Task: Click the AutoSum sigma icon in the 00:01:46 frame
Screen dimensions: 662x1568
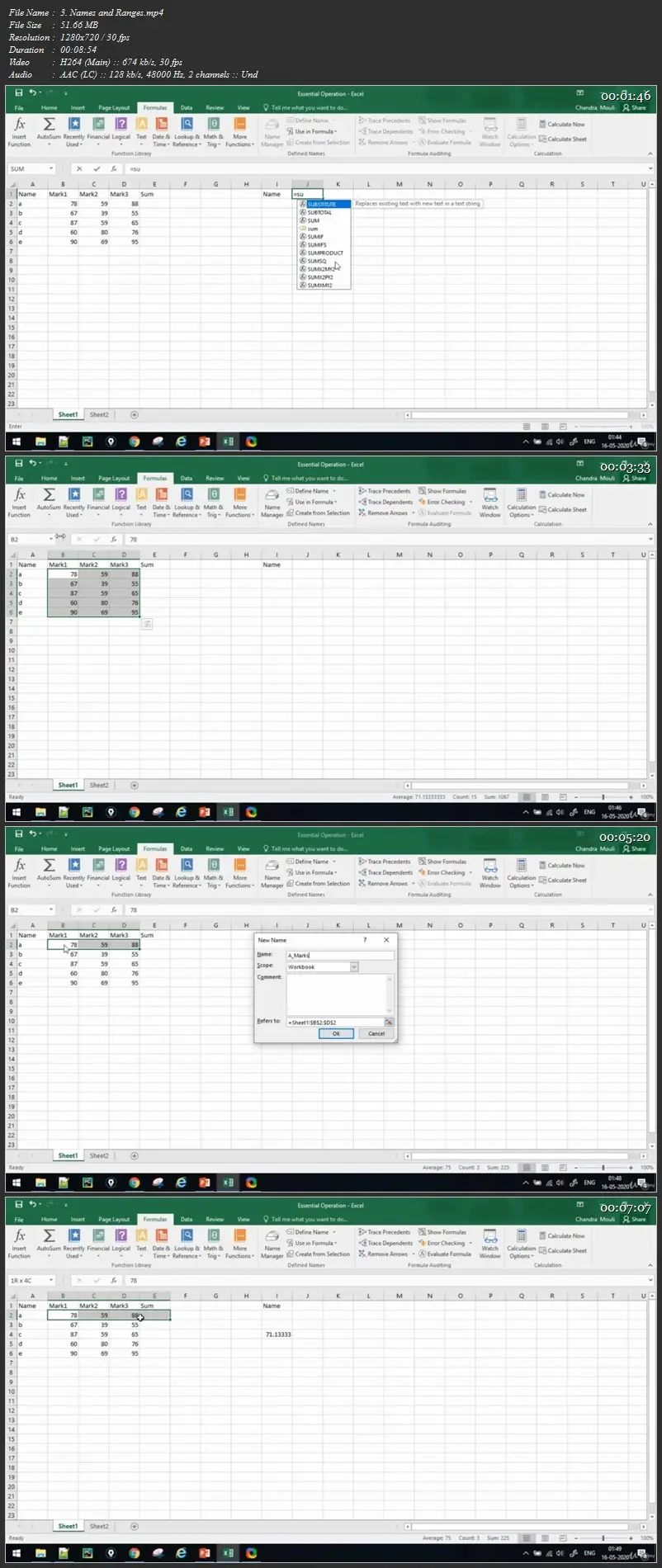Action: [49, 124]
